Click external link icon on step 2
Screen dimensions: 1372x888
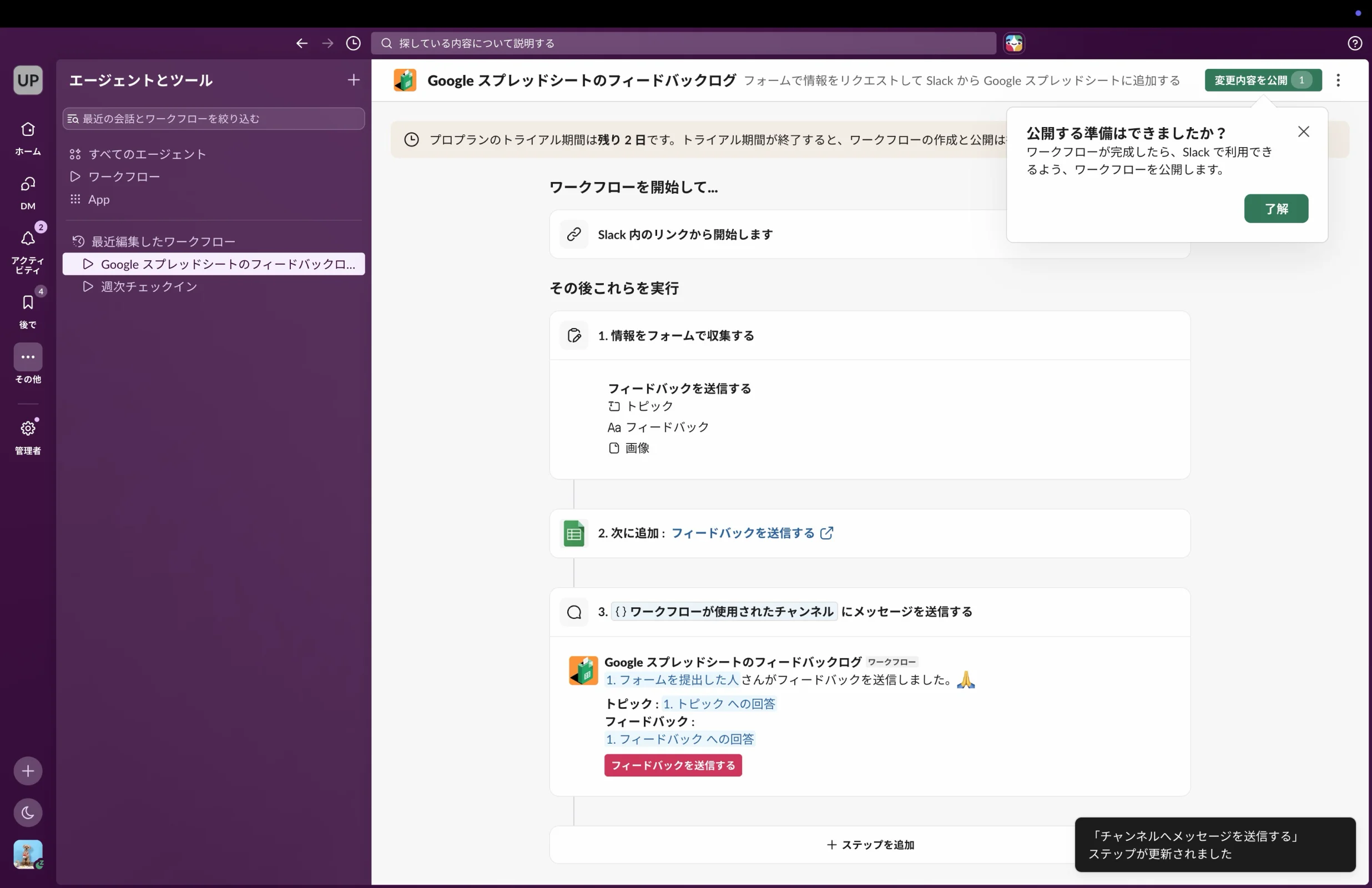(826, 533)
